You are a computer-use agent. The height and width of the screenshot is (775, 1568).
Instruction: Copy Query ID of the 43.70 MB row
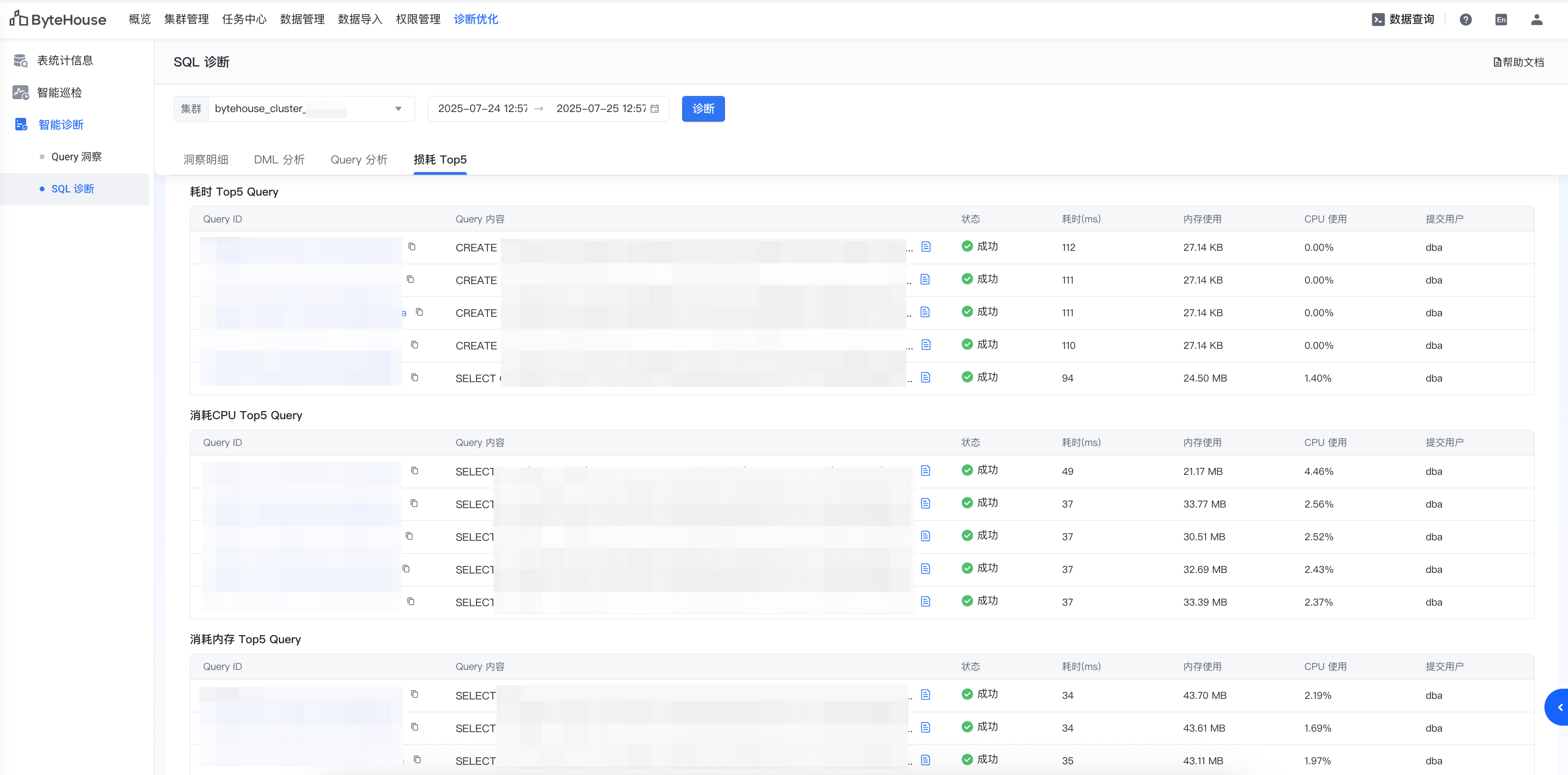pyautogui.click(x=415, y=695)
